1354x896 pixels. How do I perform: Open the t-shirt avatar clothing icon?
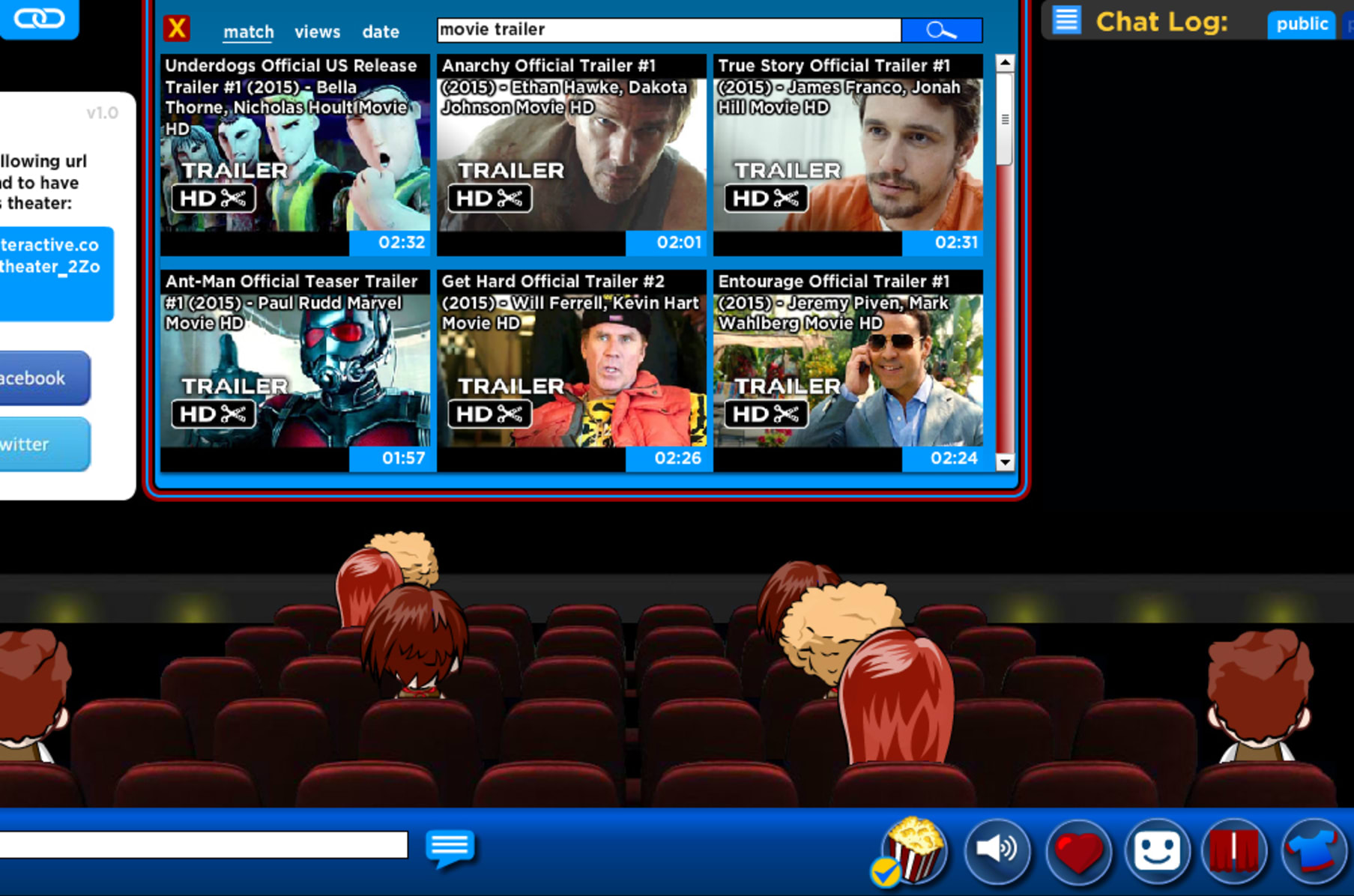pos(1314,852)
